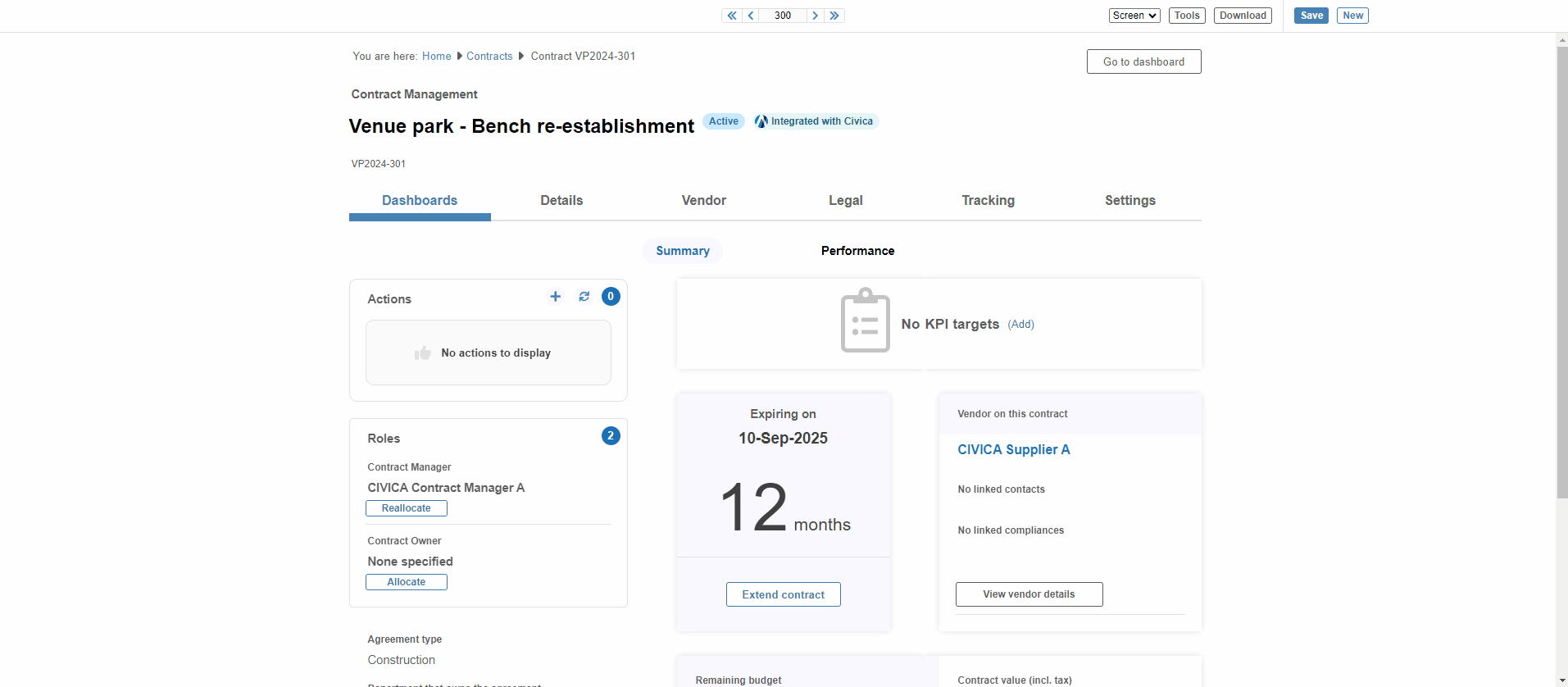
Task: Click the Roles count badge showing 2
Action: (611, 436)
